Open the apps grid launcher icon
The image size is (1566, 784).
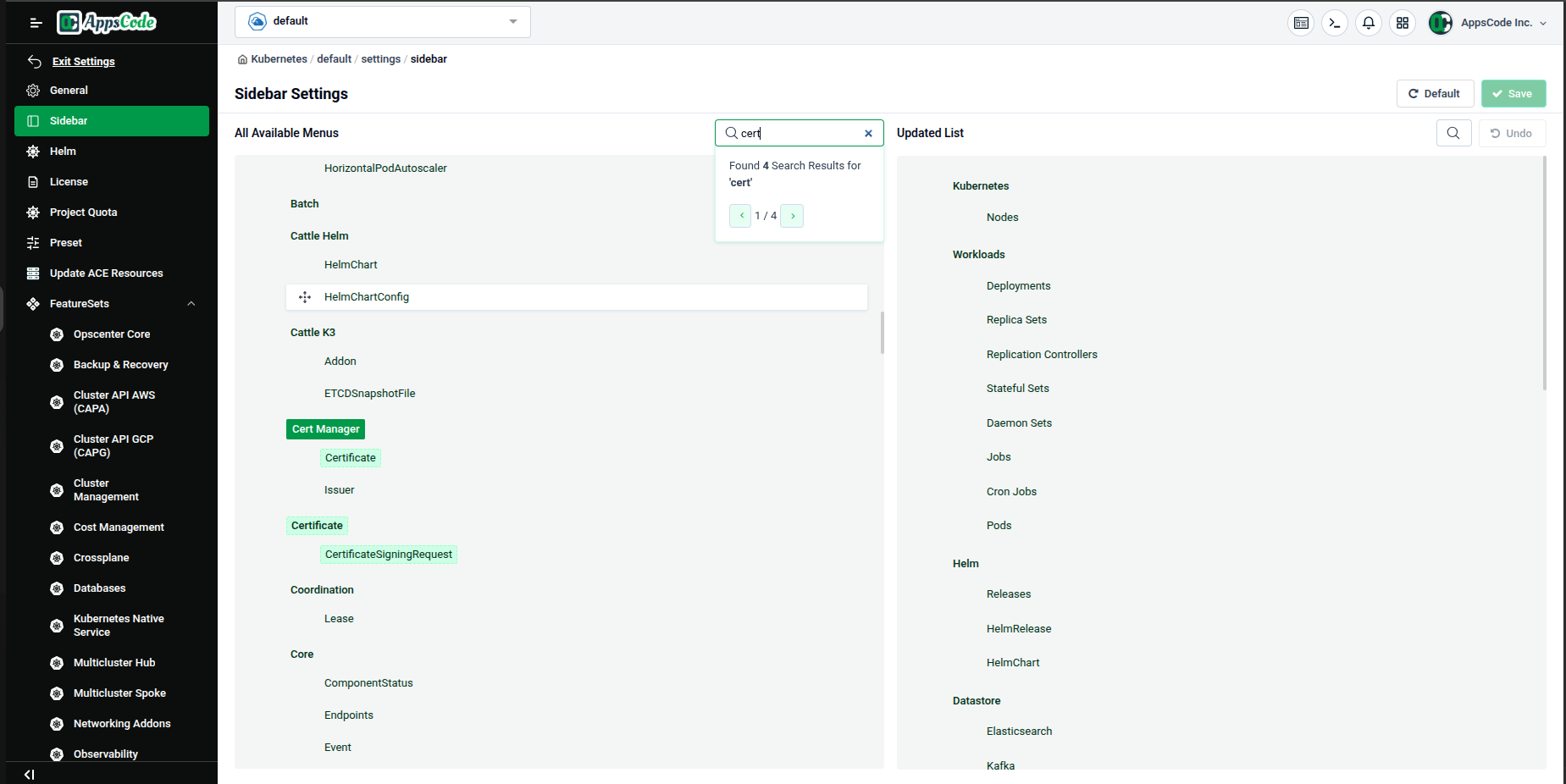click(1403, 23)
